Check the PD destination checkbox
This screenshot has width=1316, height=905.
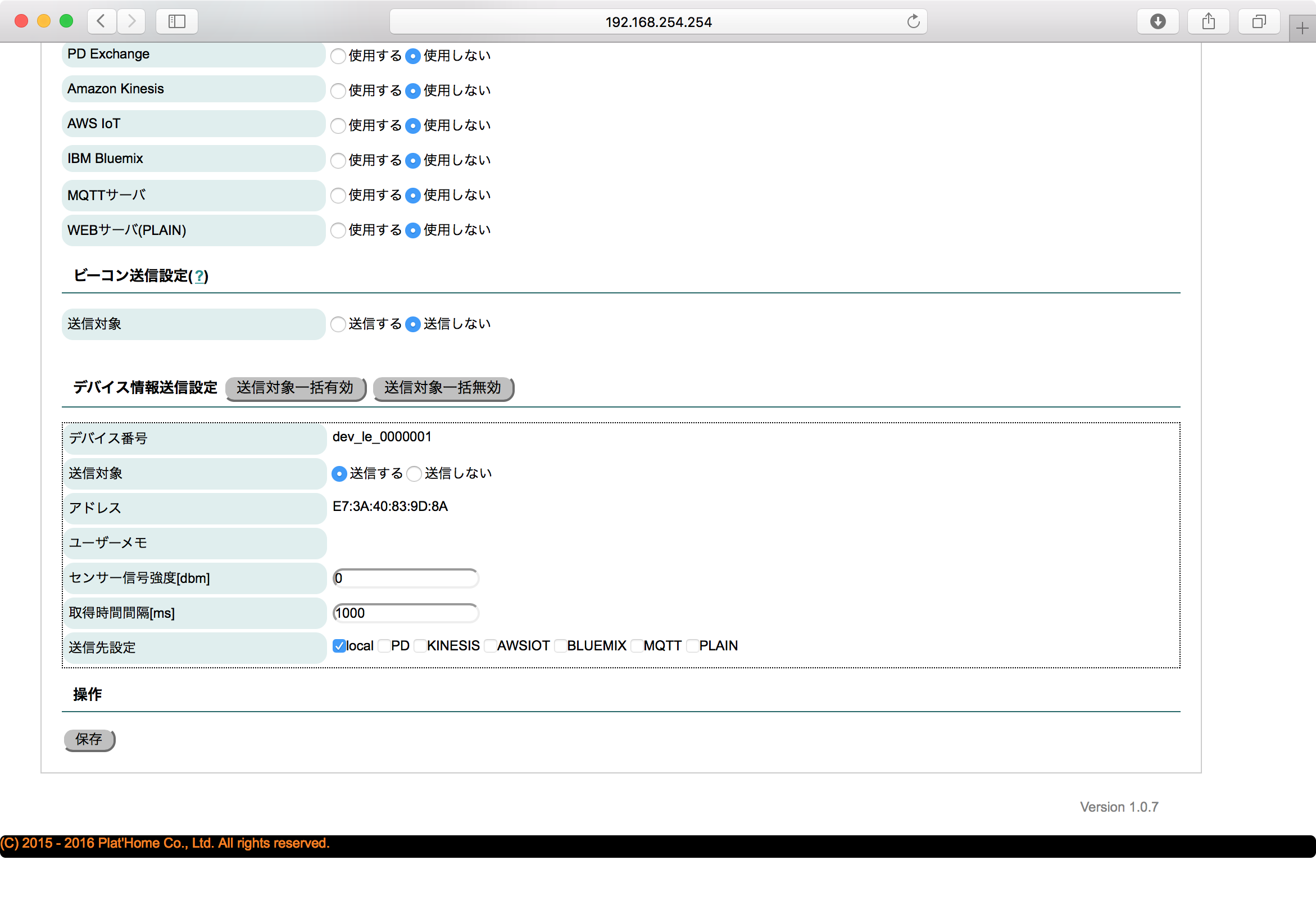click(x=384, y=646)
